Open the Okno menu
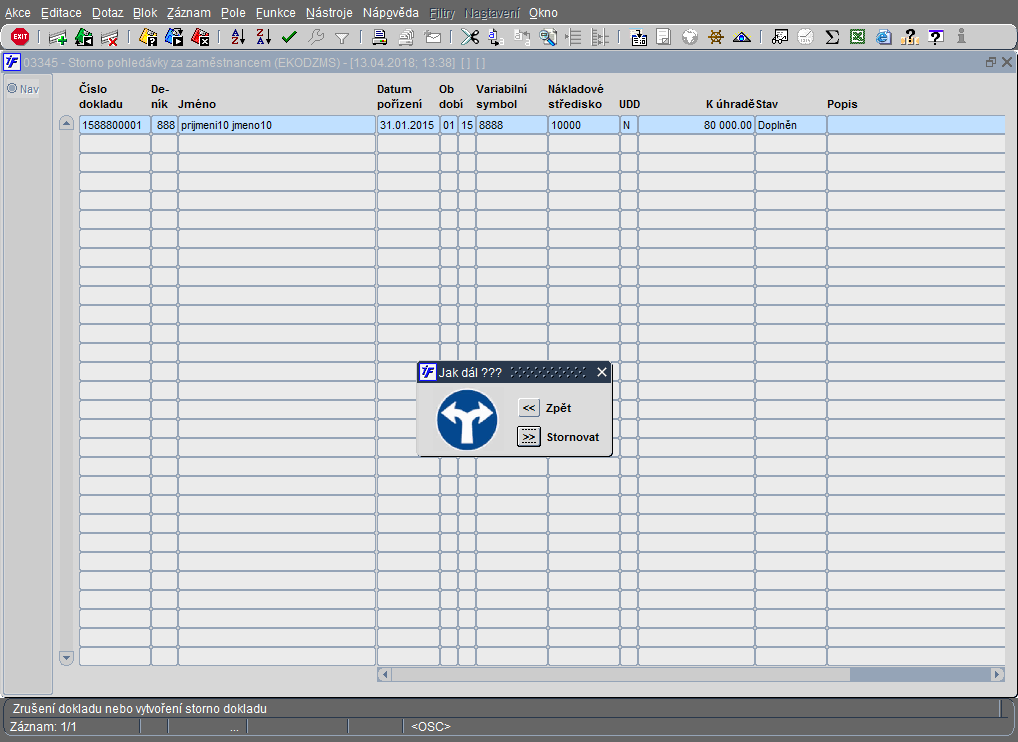The width and height of the screenshot is (1018, 742). [543, 13]
